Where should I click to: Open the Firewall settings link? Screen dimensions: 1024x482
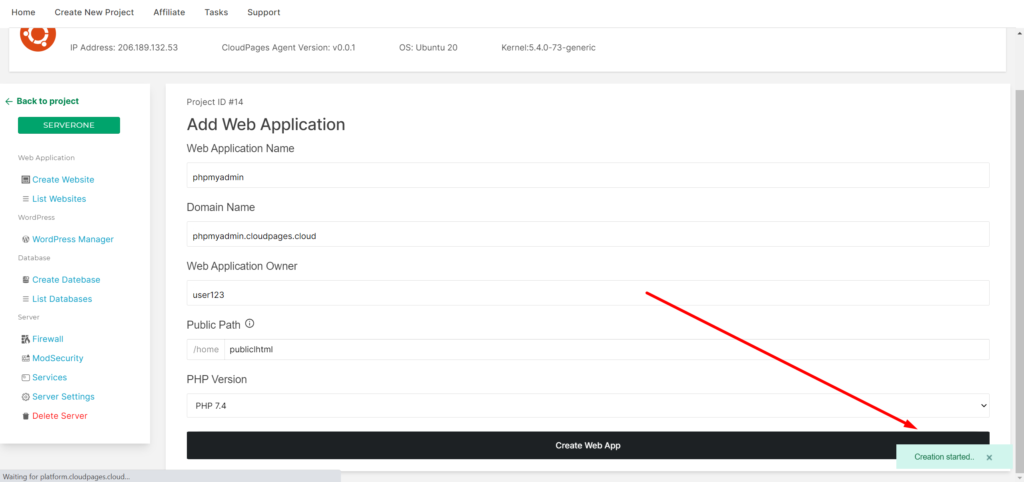pyautogui.click(x=48, y=339)
